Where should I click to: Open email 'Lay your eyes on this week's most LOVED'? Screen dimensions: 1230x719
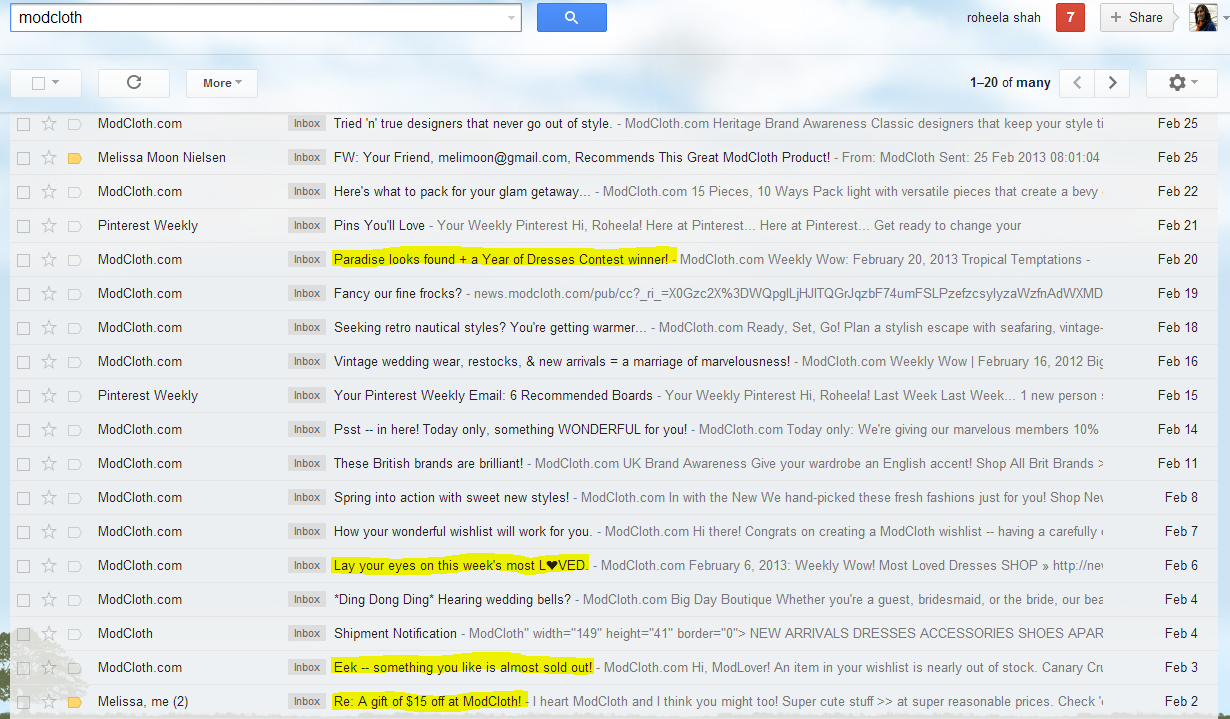[460, 565]
